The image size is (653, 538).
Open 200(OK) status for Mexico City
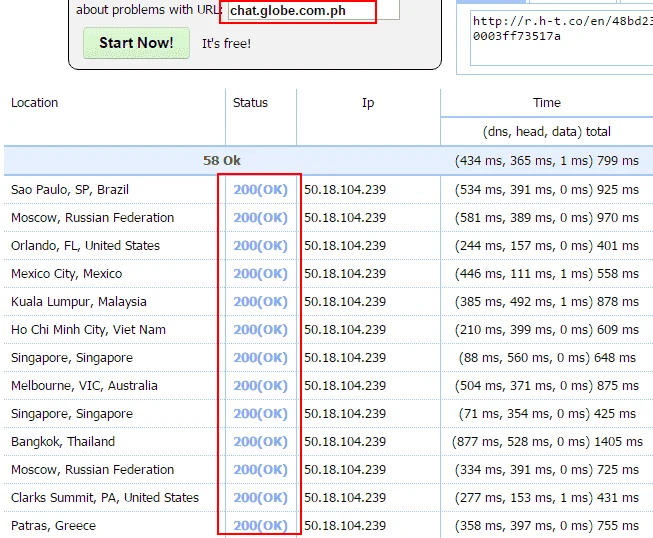tap(261, 274)
